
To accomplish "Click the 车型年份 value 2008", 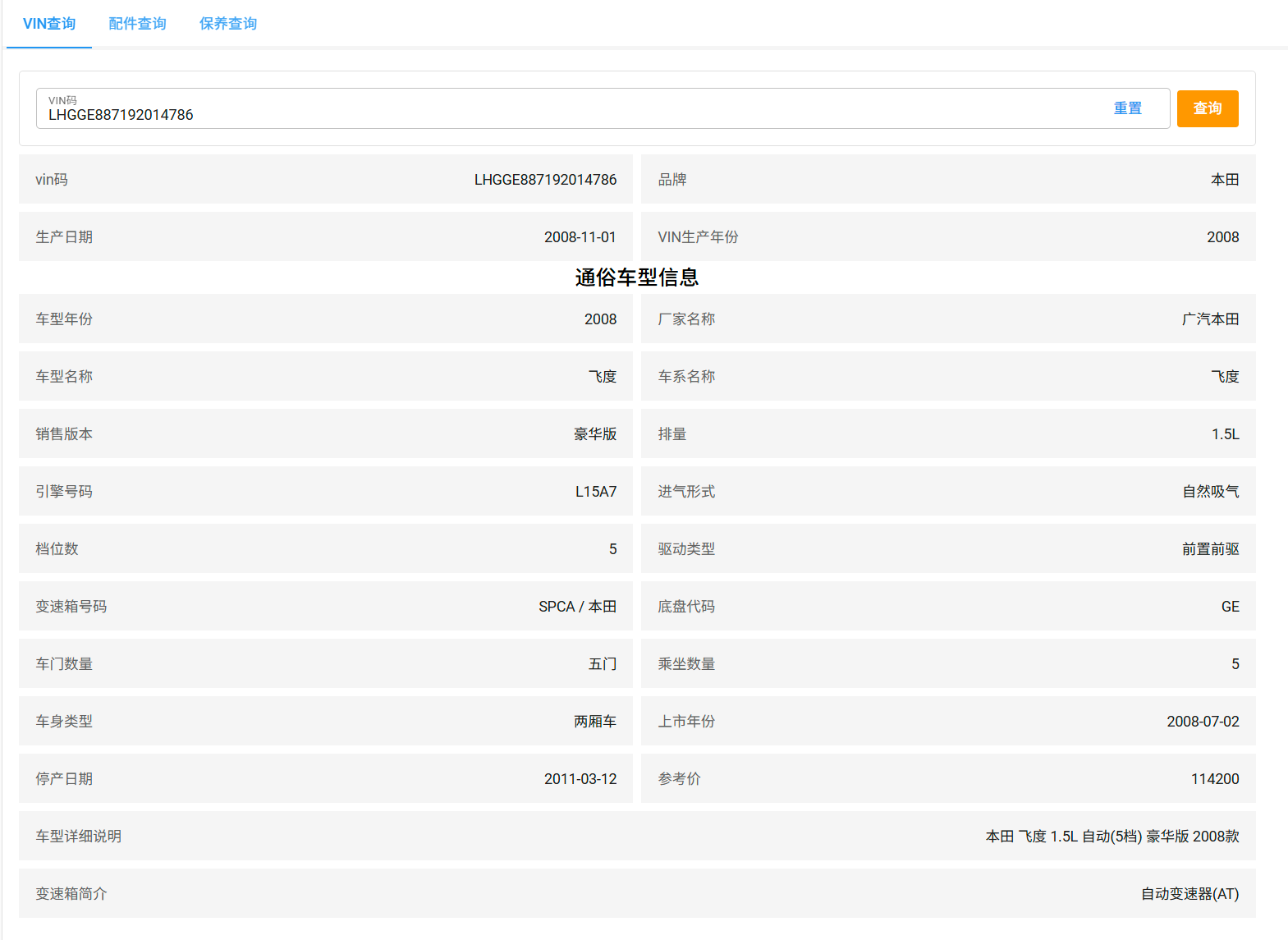I will 601,319.
